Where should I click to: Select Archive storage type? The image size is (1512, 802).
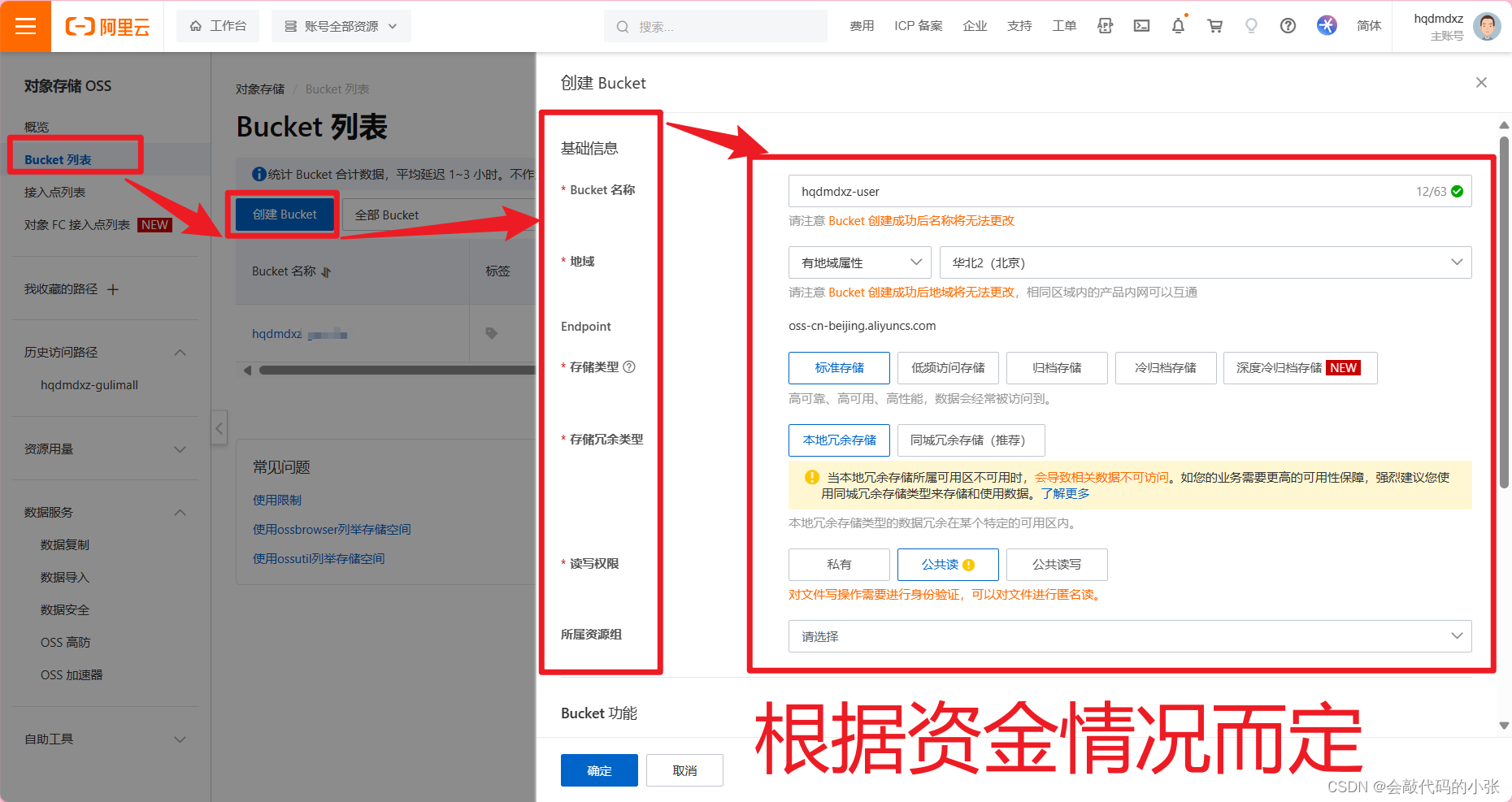coord(1057,368)
